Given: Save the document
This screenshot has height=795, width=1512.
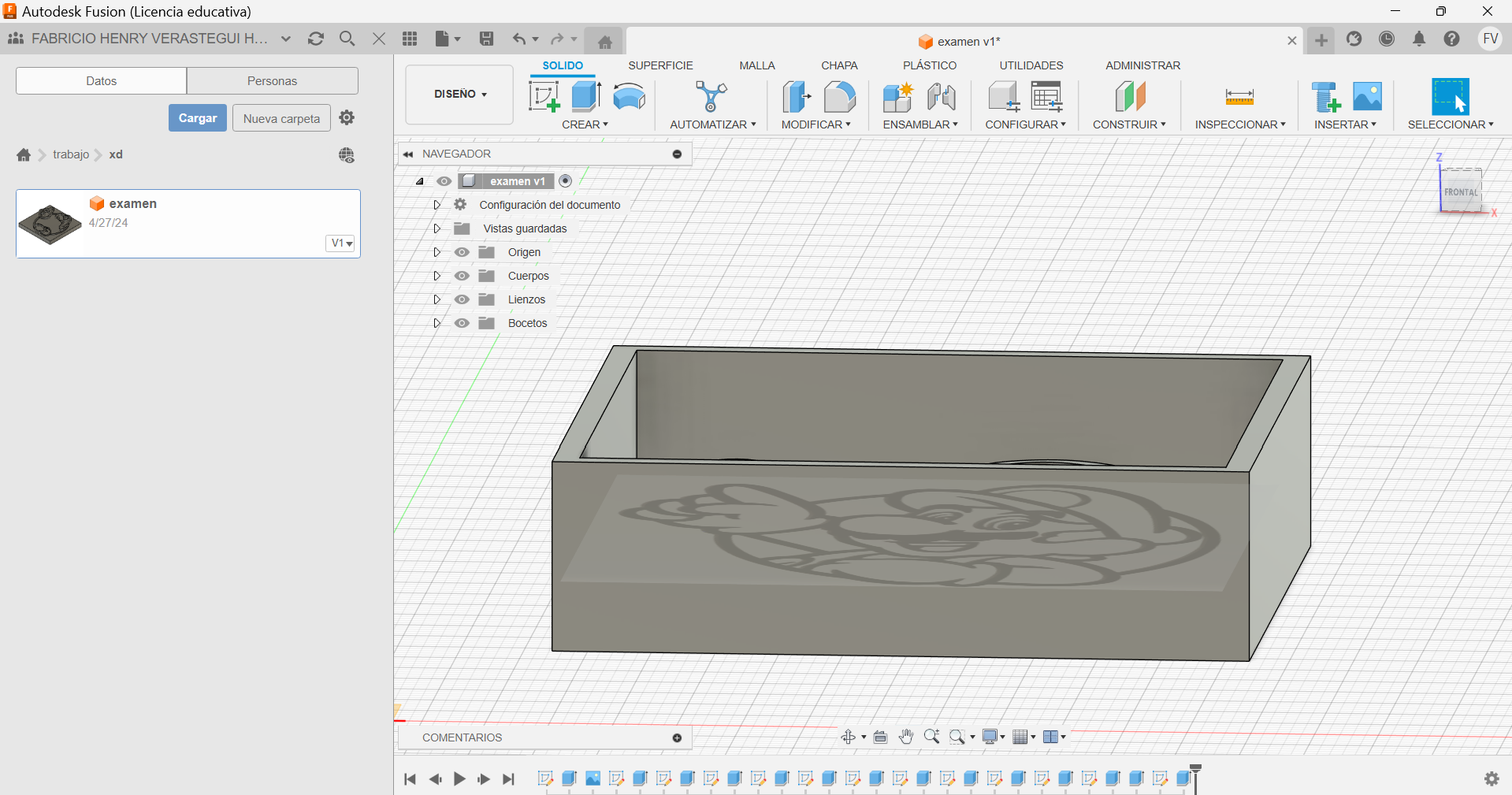Looking at the screenshot, I should click(486, 39).
